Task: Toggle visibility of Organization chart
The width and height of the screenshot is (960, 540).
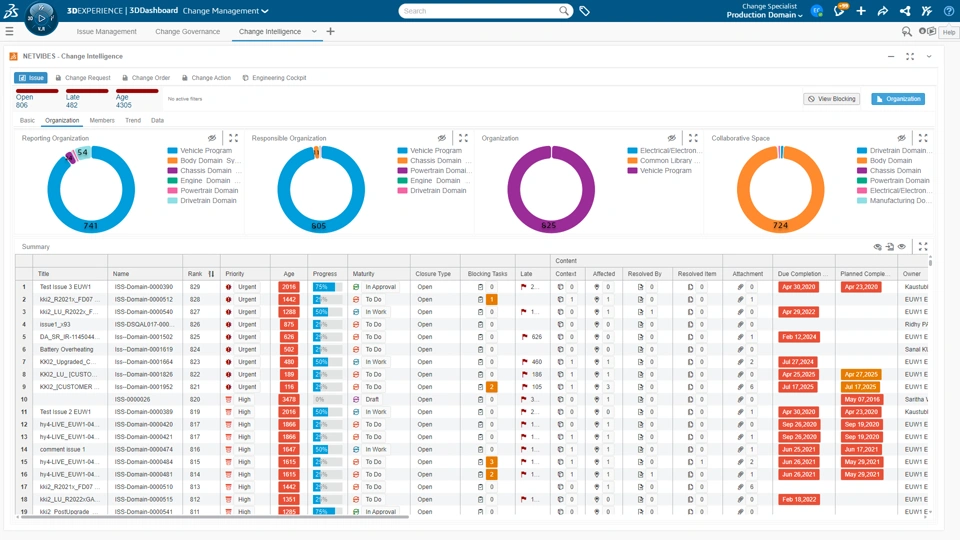Action: coord(672,138)
